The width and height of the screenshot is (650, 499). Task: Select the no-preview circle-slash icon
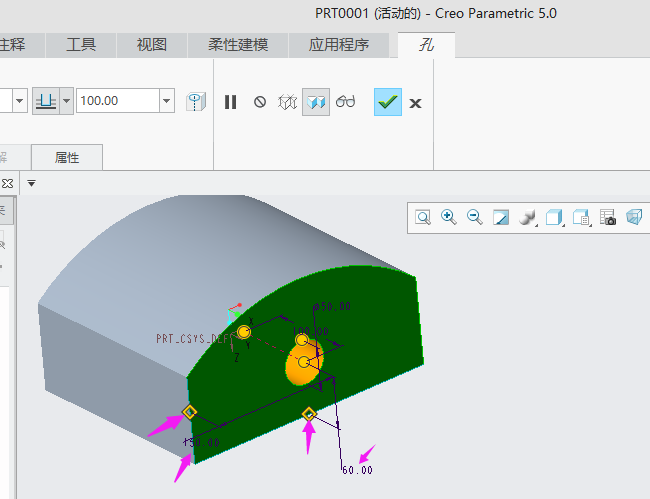click(260, 102)
